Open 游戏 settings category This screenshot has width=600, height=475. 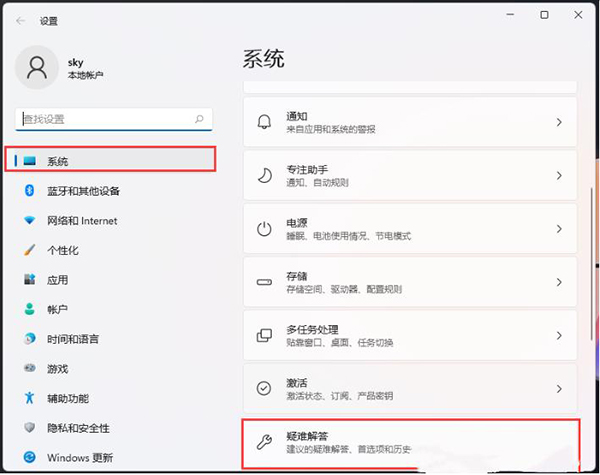pyautogui.click(x=57, y=369)
